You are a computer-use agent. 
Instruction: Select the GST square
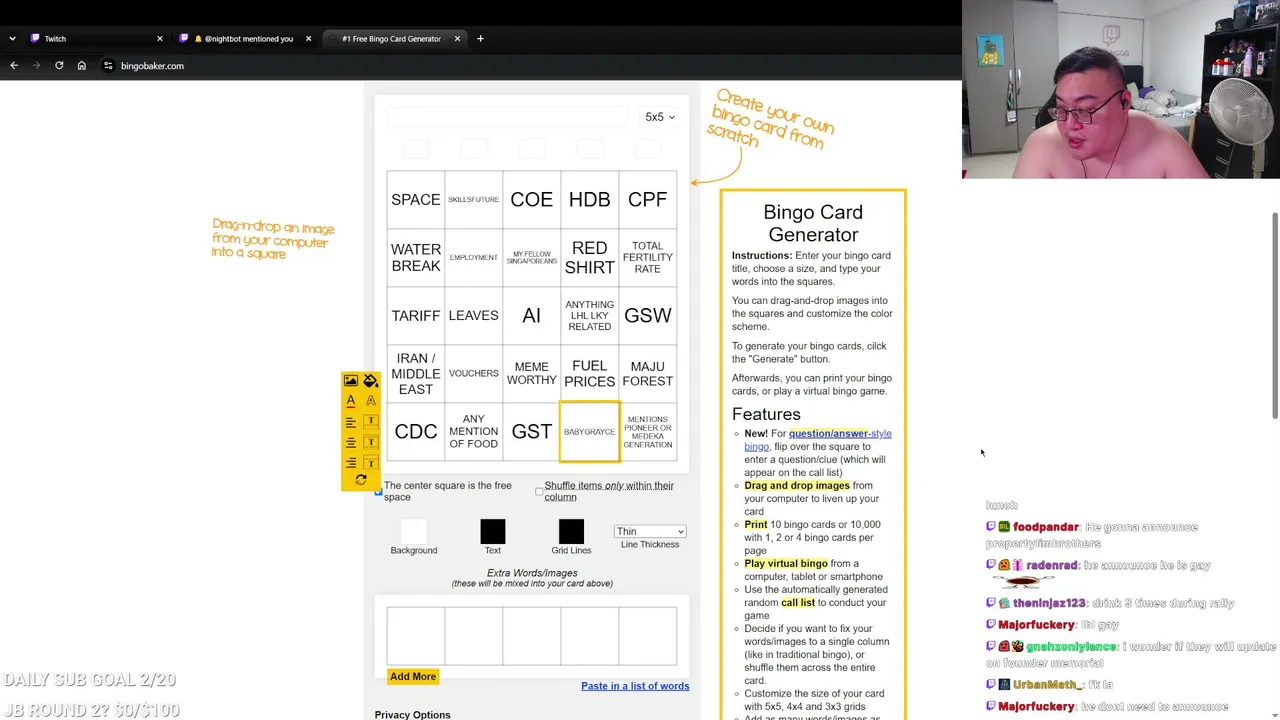(532, 432)
